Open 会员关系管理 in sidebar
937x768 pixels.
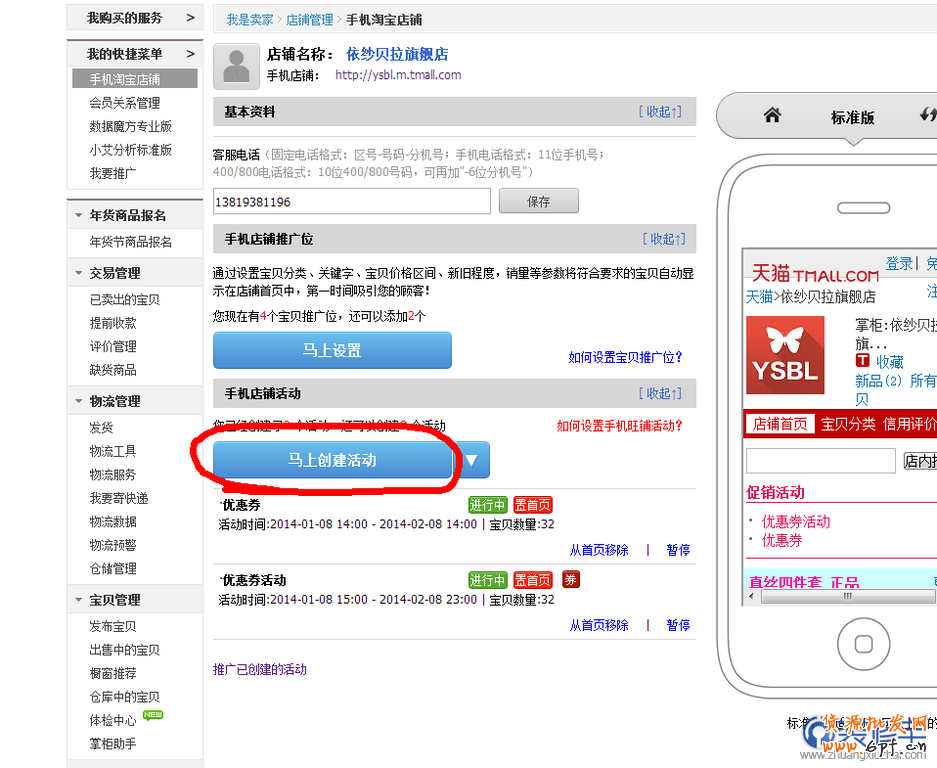point(125,103)
